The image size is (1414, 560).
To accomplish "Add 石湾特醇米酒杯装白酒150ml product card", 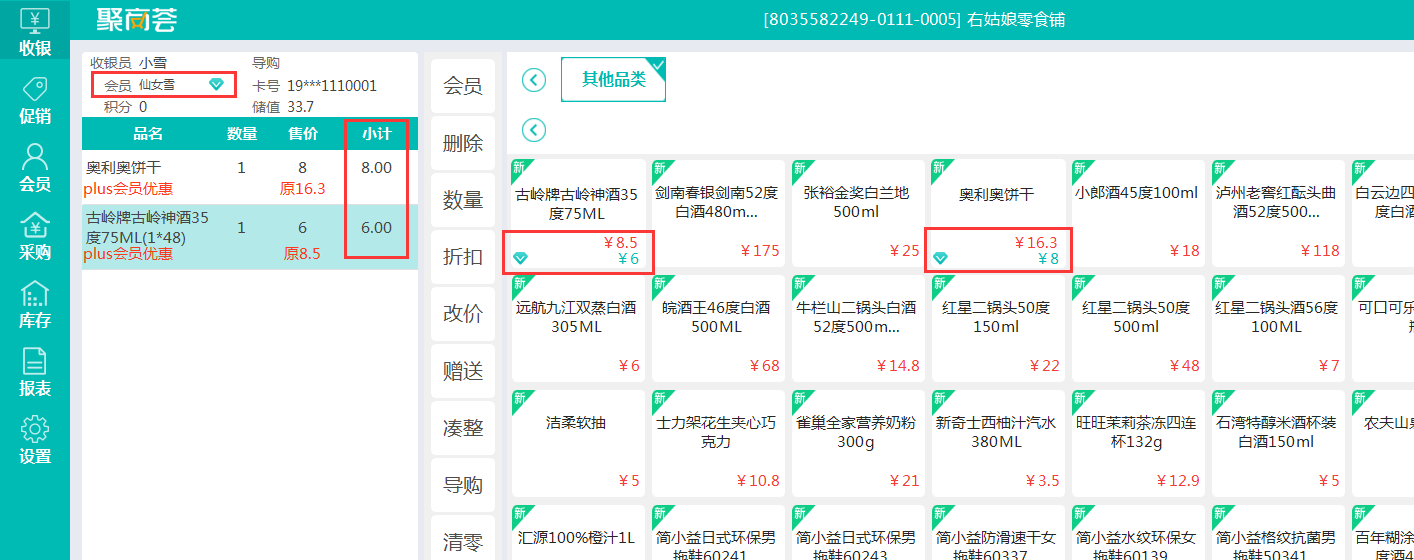I will point(1276,443).
